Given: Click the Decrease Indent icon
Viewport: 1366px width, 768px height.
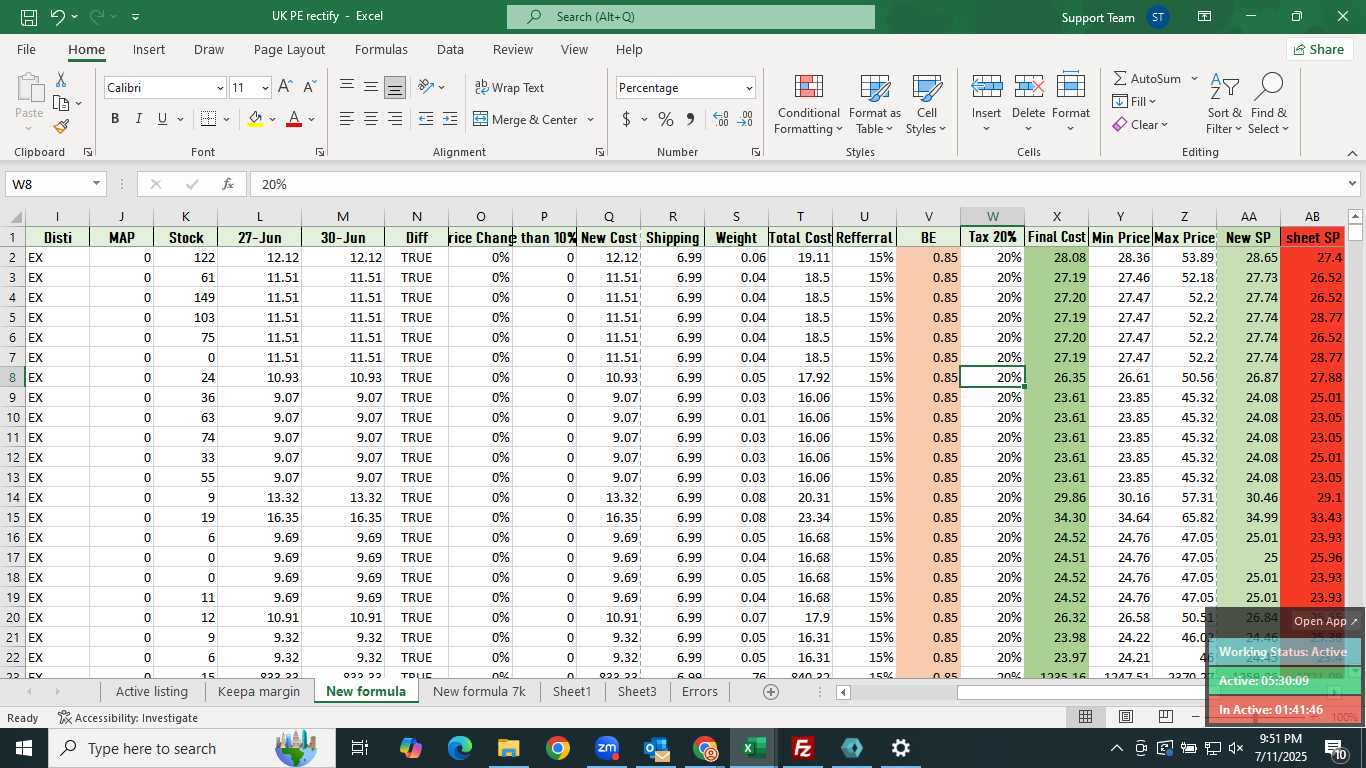Looking at the screenshot, I should (425, 119).
